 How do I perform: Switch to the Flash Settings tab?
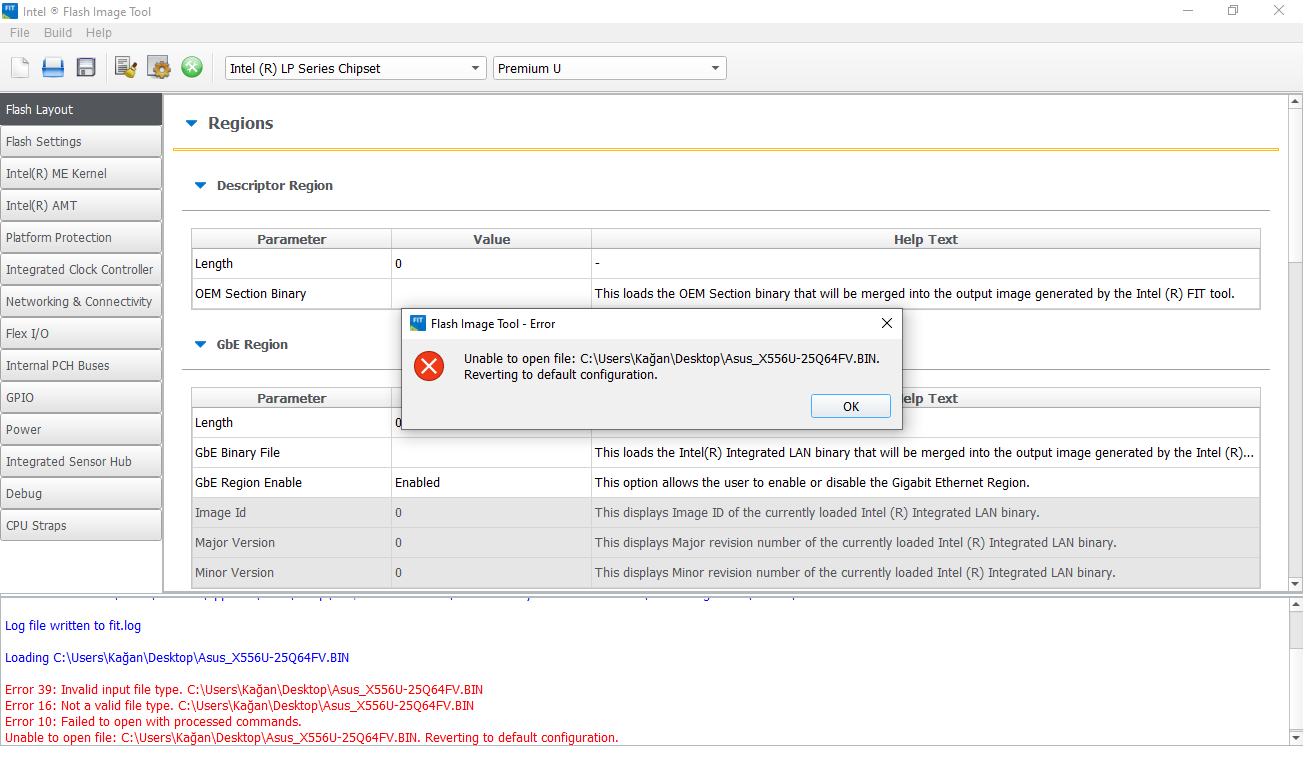pyautogui.click(x=81, y=142)
